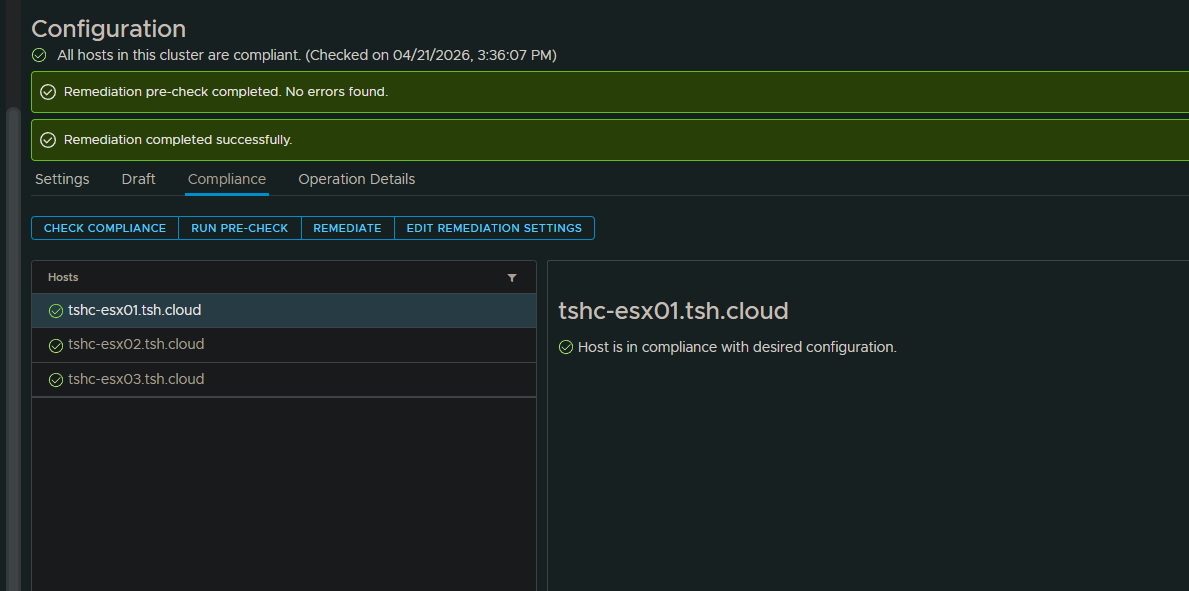1189x591 pixels.
Task: Select host tshc-esx03.tsh.cloud by its name
Action: tap(136, 379)
